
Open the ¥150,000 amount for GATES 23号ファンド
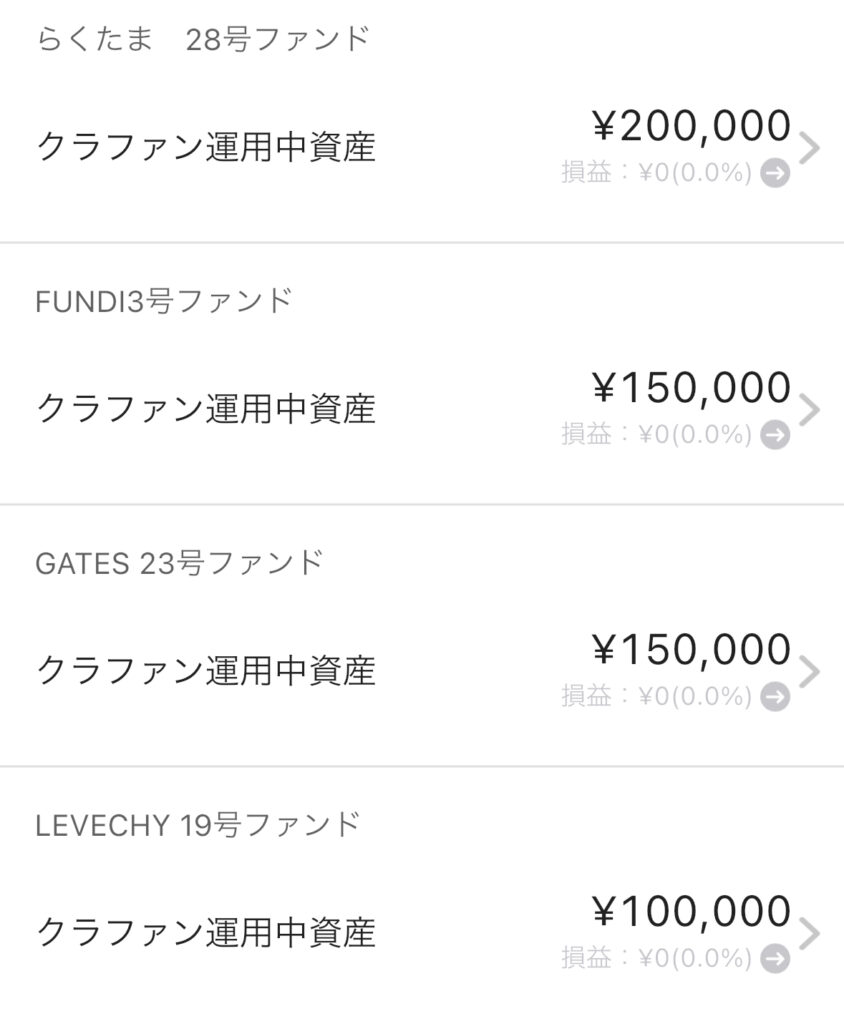pos(692,651)
